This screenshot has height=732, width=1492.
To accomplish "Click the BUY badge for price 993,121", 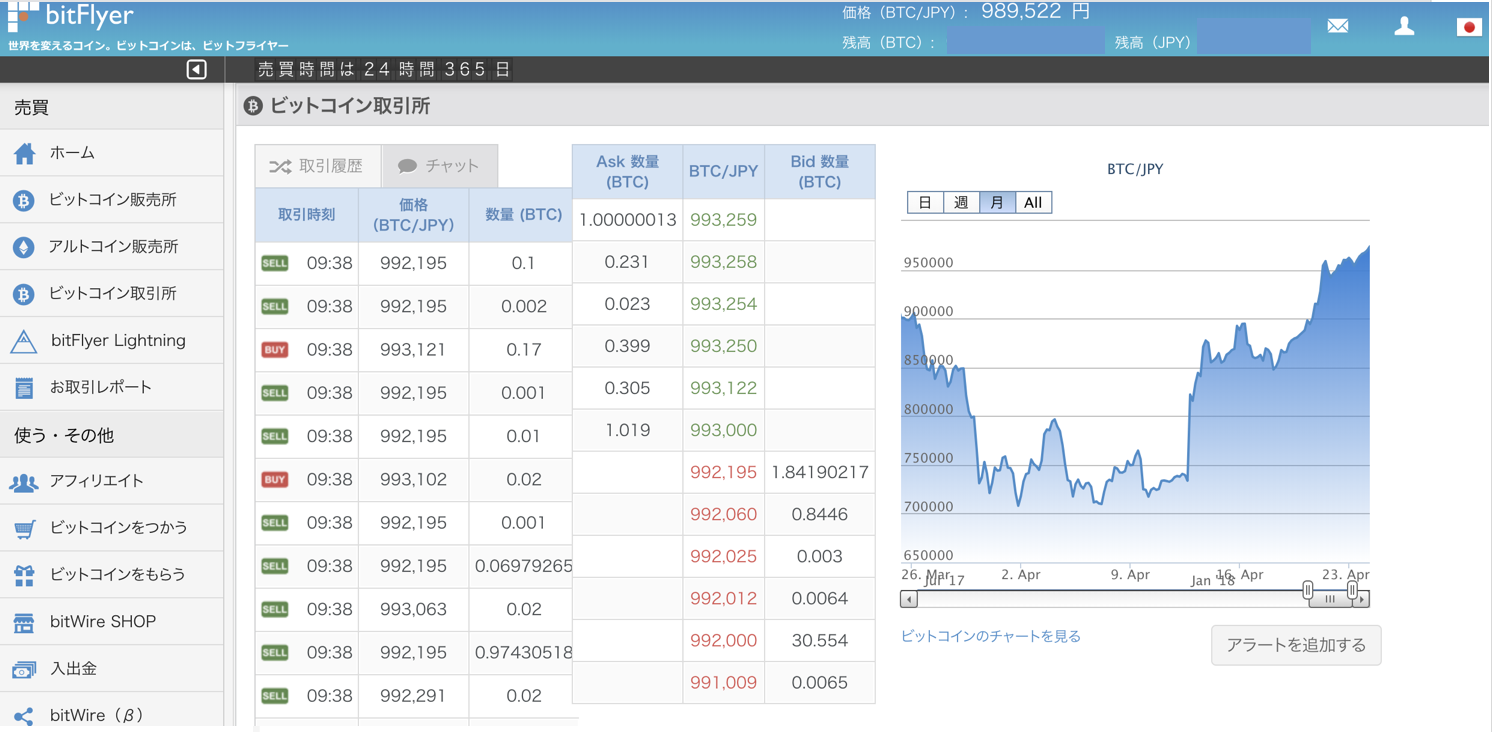I will (275, 350).
